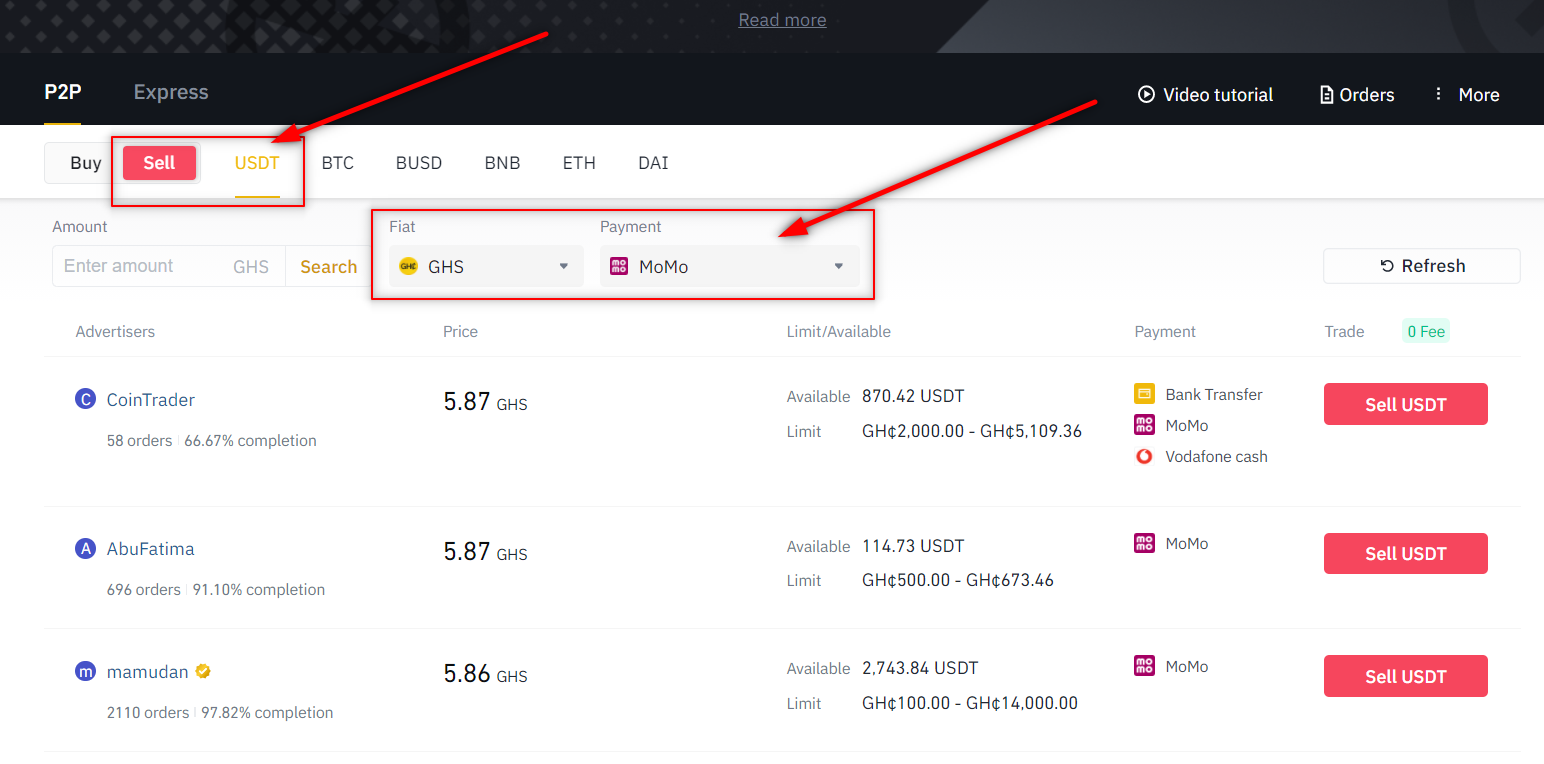Click CoinTrader's 58 orders text
The width and height of the screenshot is (1544, 764).
pos(139,440)
